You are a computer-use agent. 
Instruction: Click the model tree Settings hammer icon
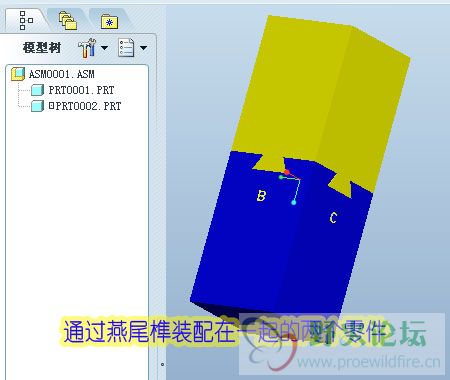pos(87,48)
